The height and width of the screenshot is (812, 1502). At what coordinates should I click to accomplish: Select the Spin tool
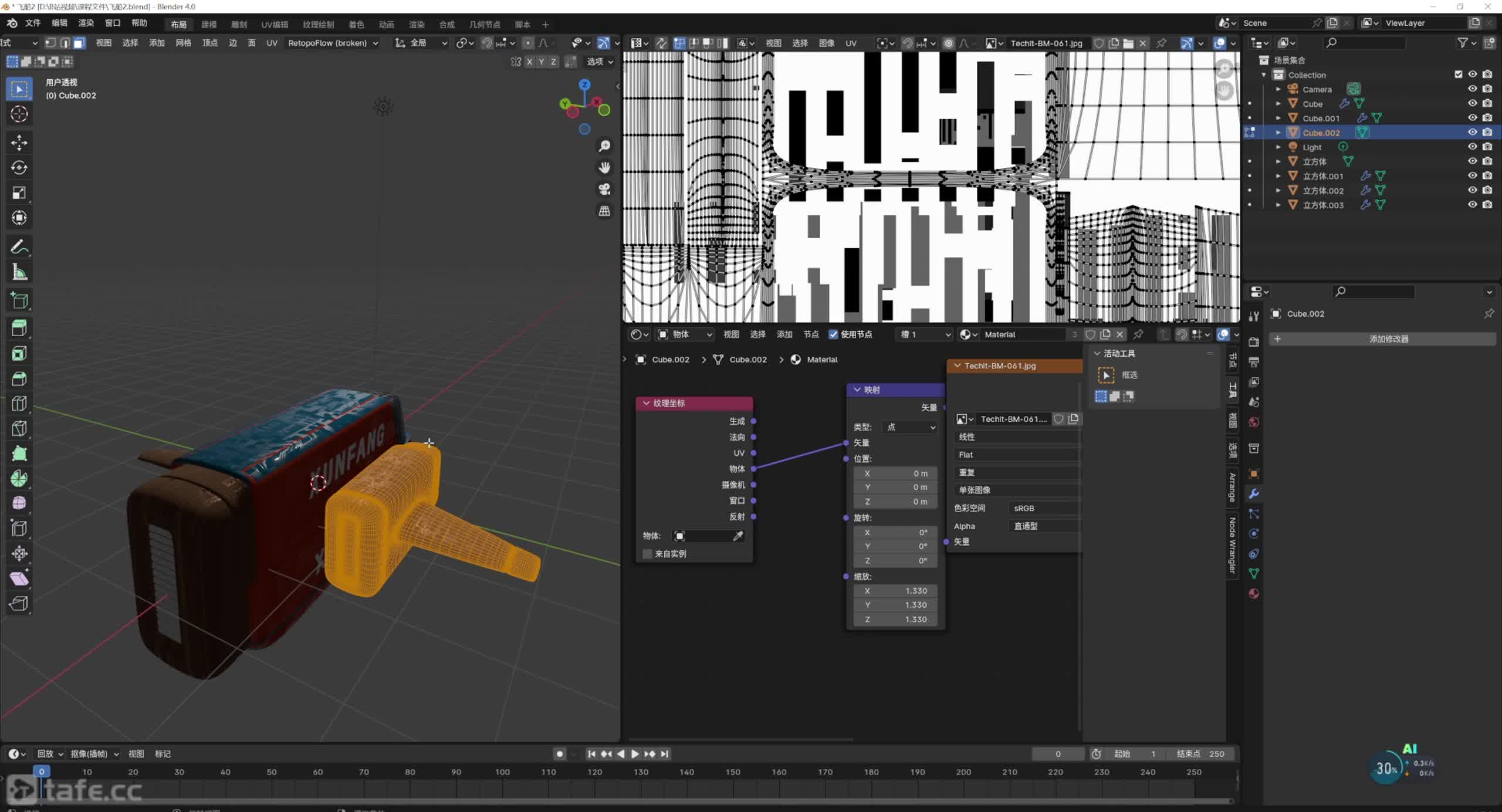pos(19,479)
